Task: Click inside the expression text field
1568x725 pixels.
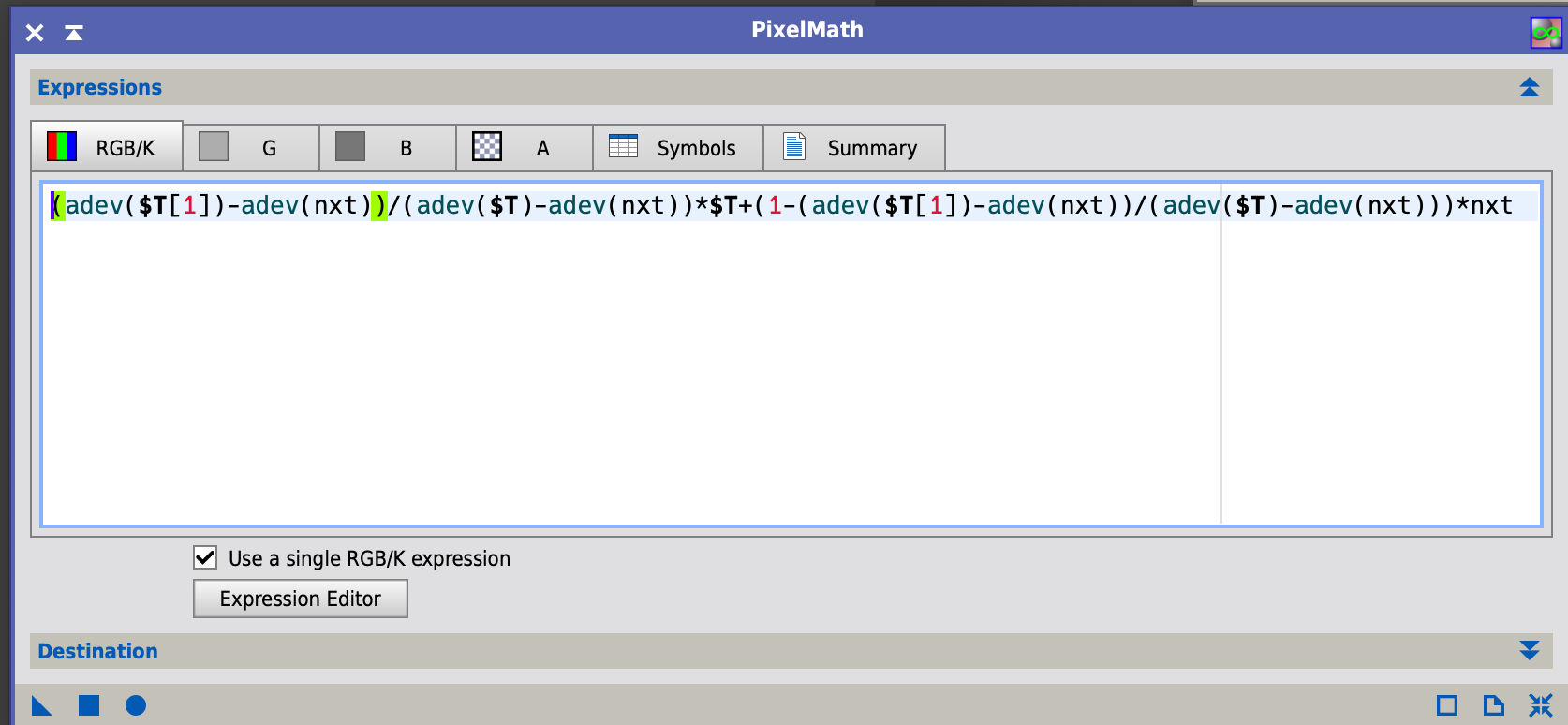Action: click(791, 354)
